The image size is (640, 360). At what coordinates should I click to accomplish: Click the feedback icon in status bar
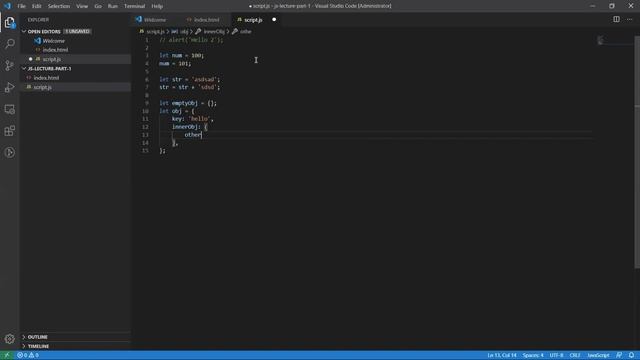pos(619,355)
